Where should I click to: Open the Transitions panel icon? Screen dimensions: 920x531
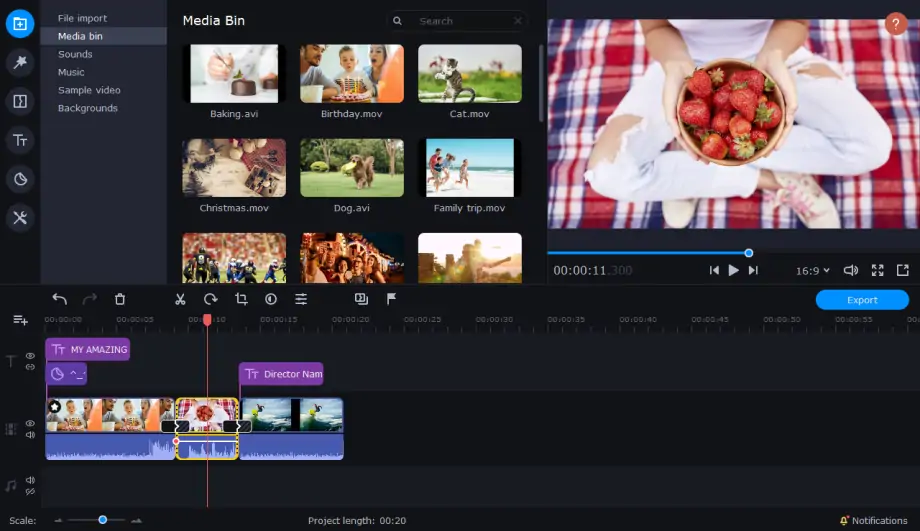[x=20, y=101]
